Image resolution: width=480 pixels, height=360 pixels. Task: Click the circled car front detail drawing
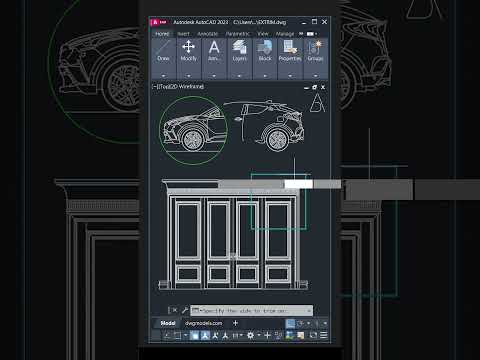pos(193,130)
